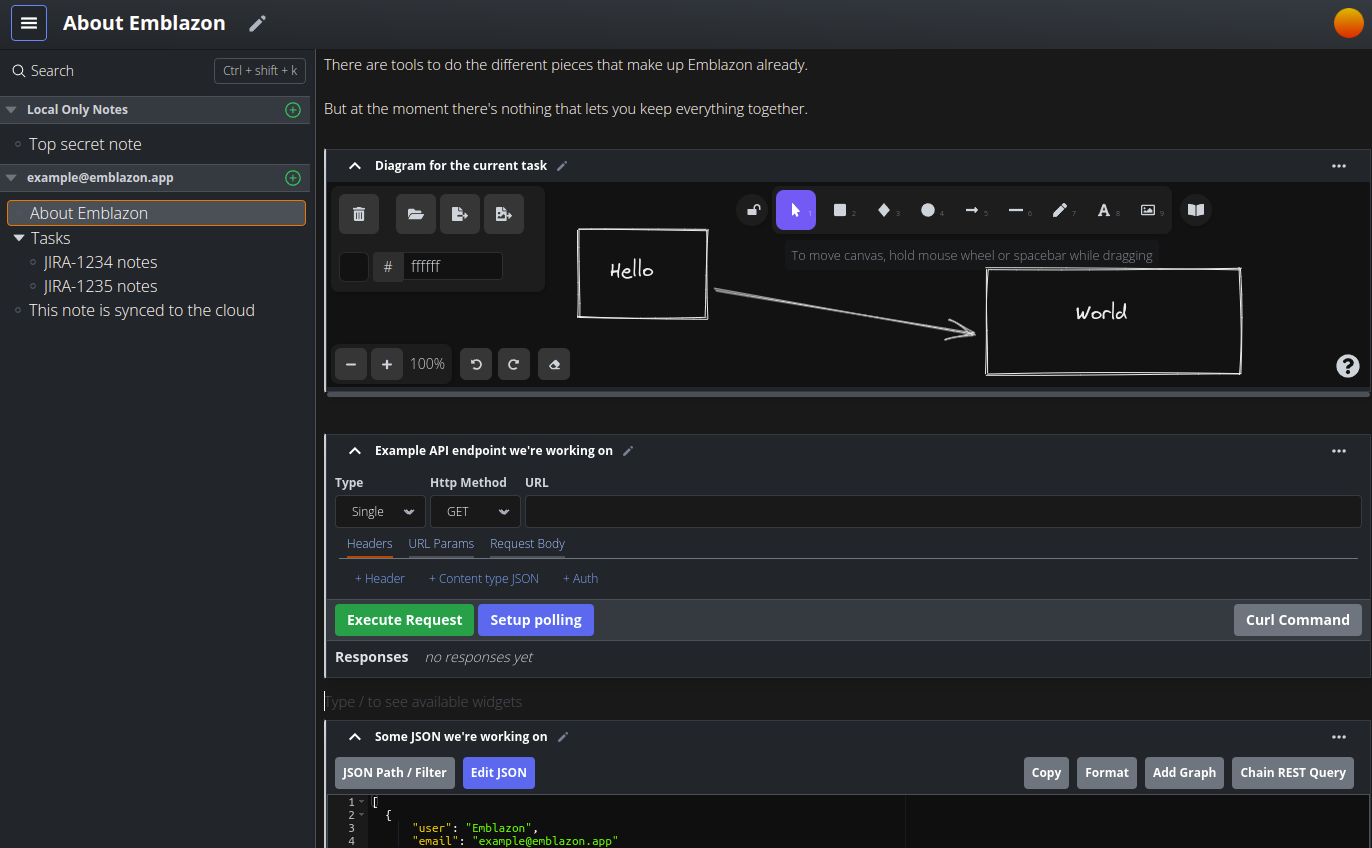
Task: Click the empty widget input below Responses
Action: point(700,701)
